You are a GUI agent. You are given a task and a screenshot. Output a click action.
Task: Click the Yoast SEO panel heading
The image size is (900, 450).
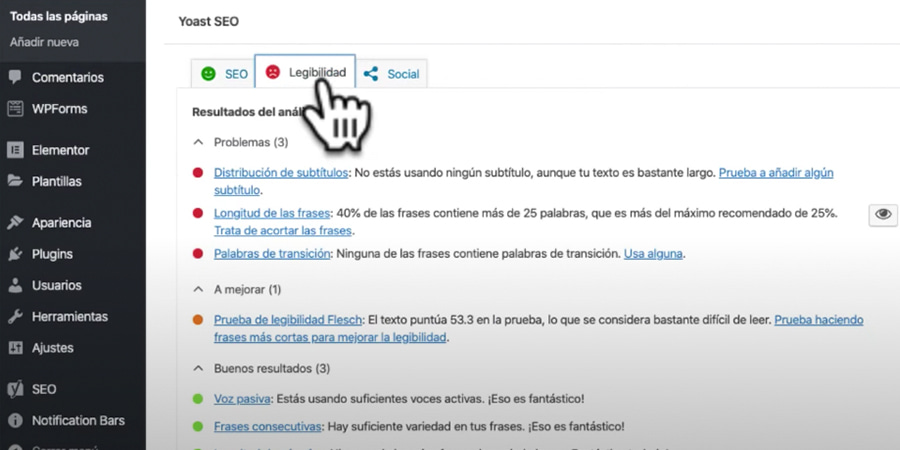tap(208, 22)
